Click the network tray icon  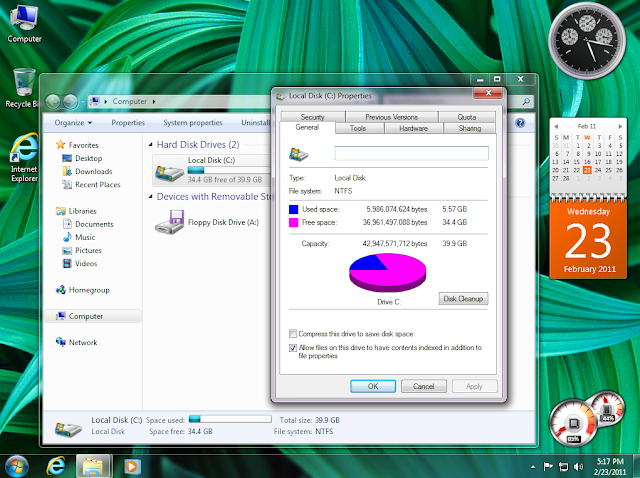563,466
